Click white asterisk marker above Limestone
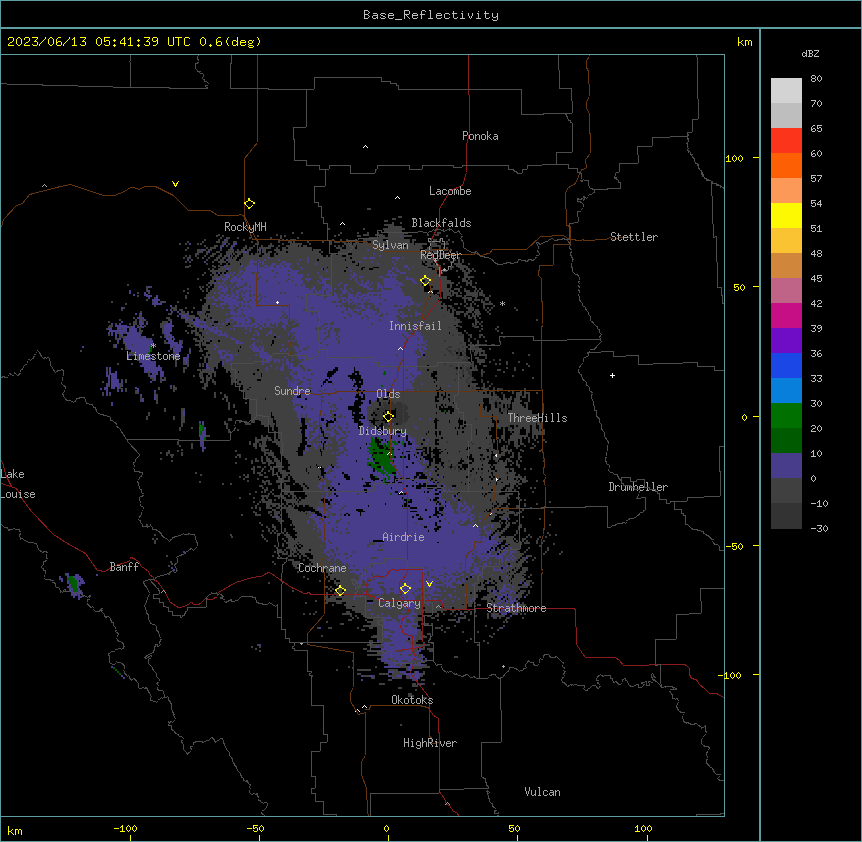 153,346
